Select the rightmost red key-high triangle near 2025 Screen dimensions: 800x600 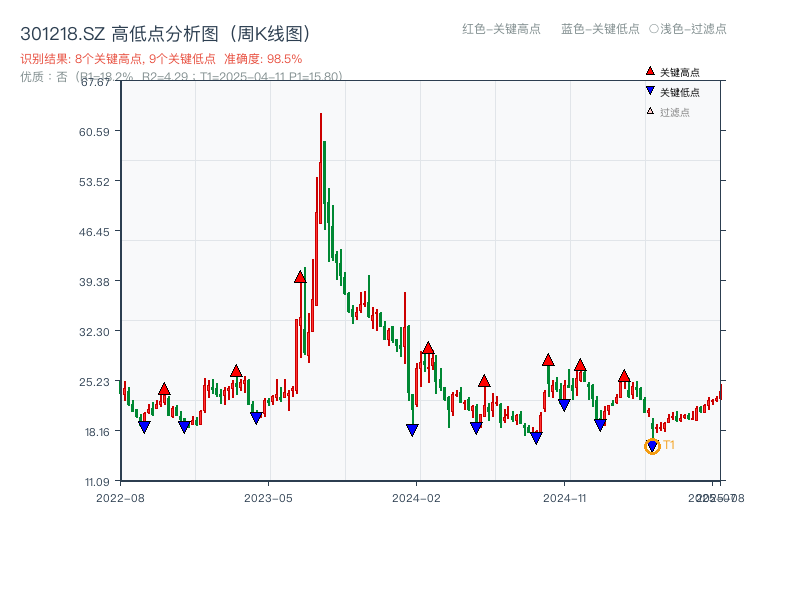[x=624, y=377]
